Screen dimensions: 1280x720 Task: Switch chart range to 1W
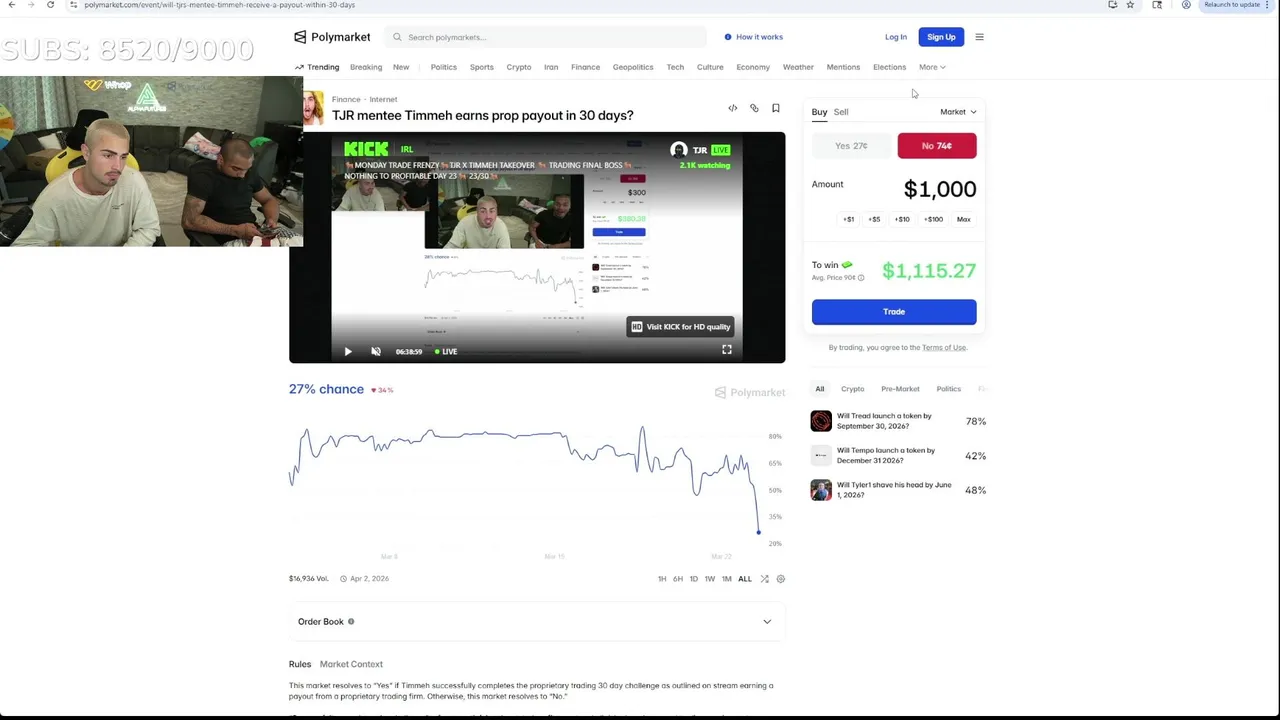click(x=710, y=579)
